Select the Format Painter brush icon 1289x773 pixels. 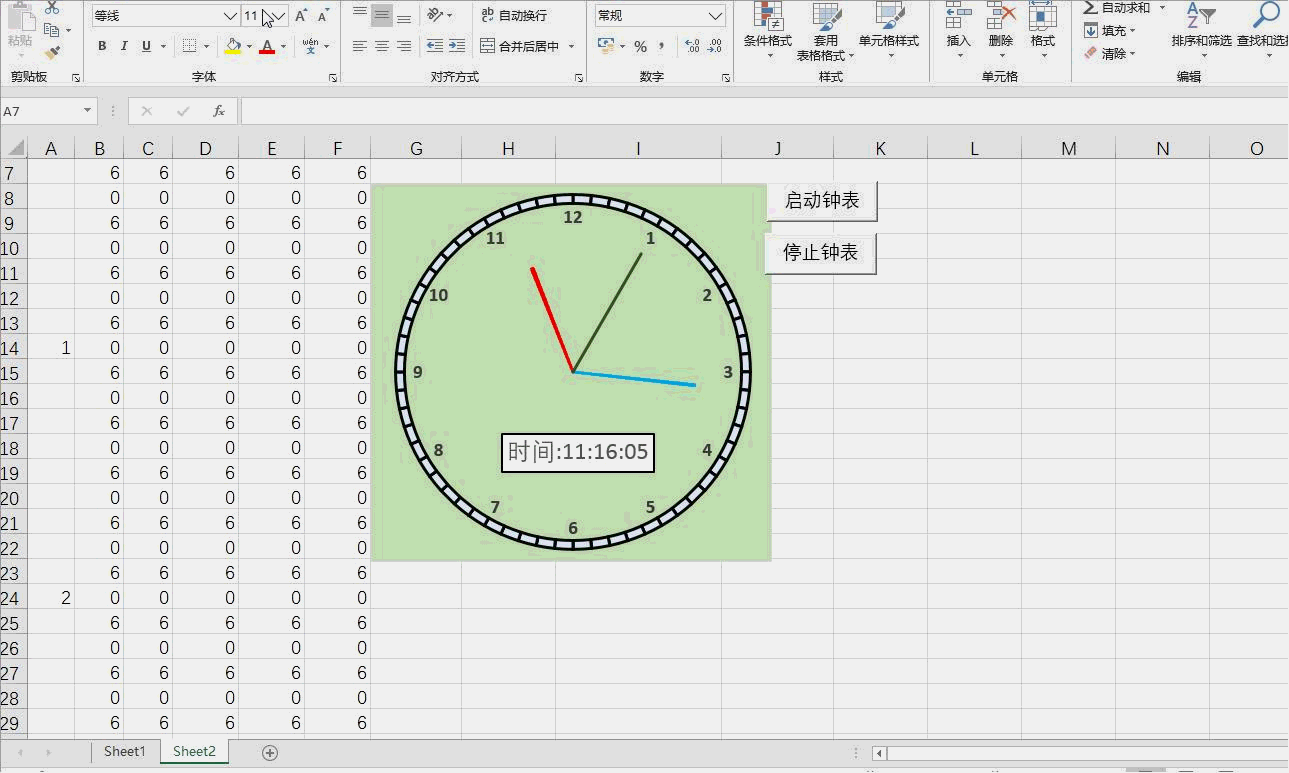click(x=52, y=53)
